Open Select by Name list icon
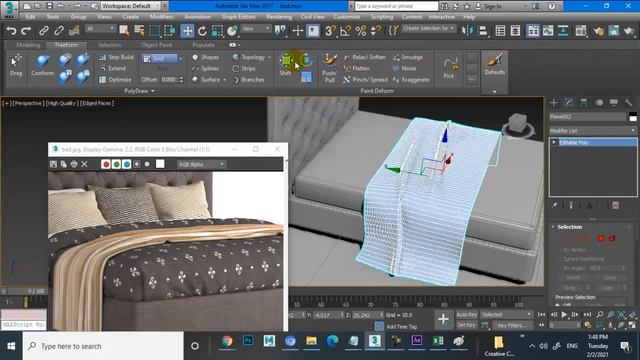This screenshot has height=360, width=640. (x=139, y=31)
